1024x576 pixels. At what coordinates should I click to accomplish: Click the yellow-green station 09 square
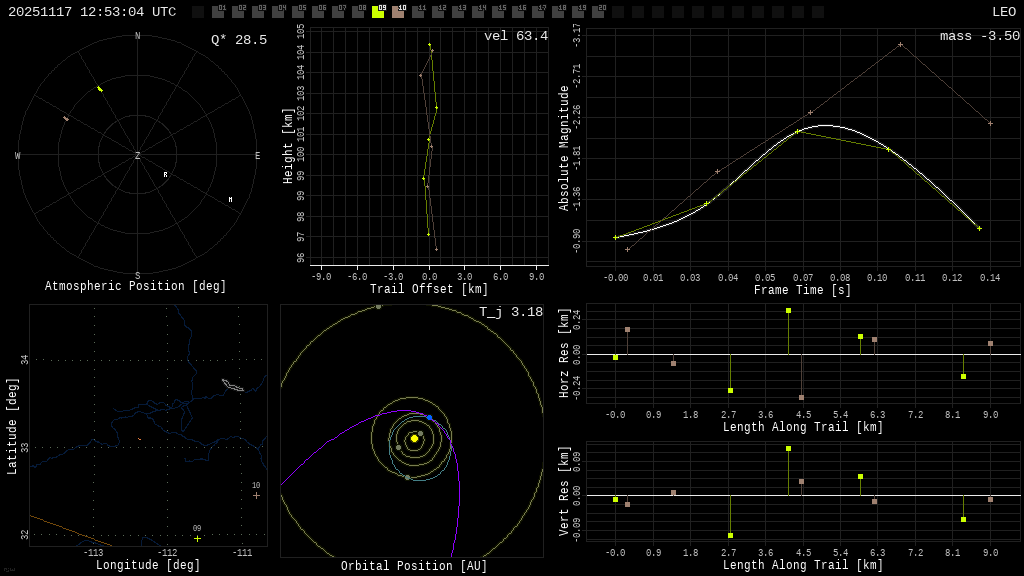[378, 13]
